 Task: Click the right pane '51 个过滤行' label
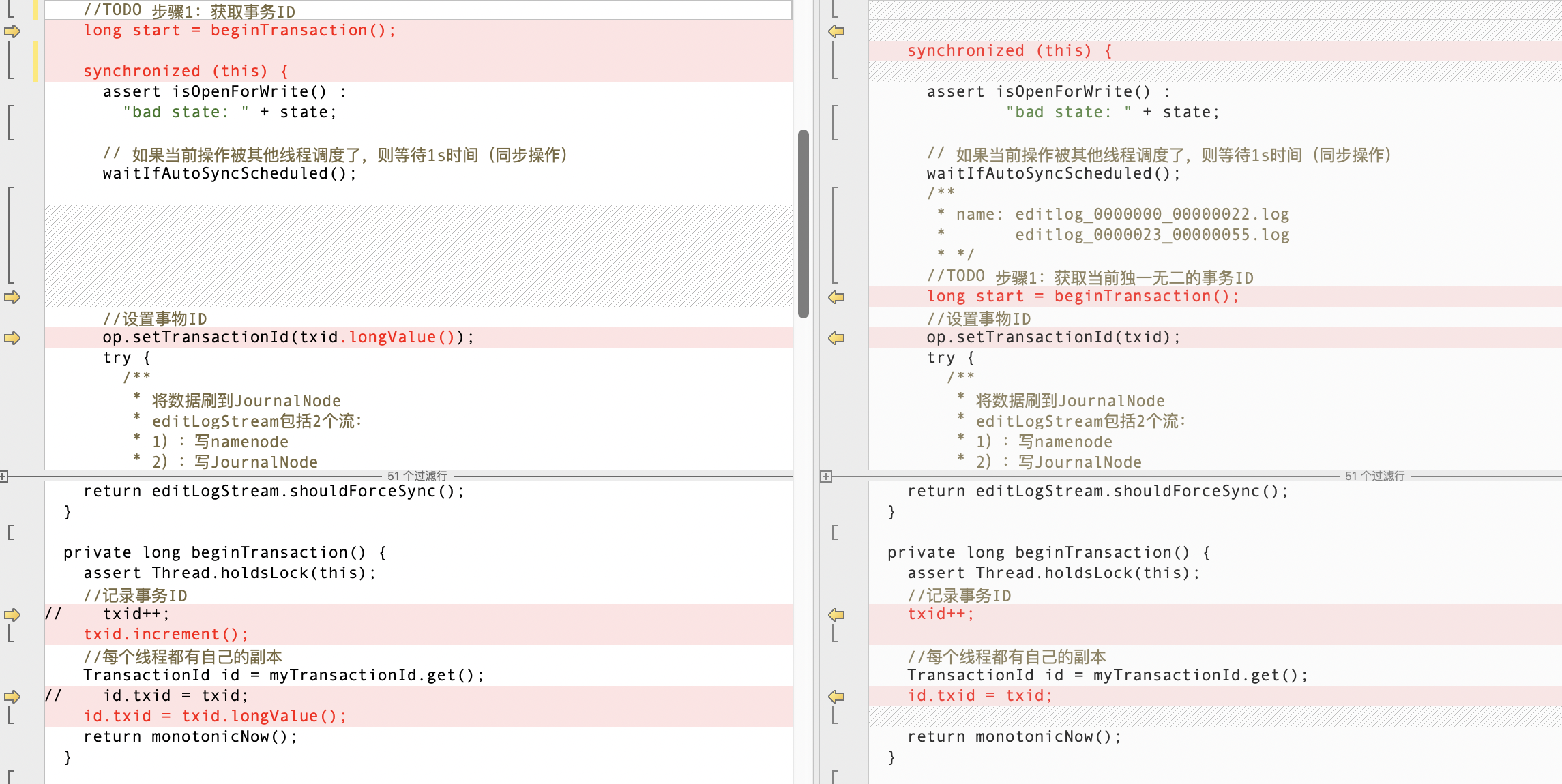click(x=1374, y=476)
